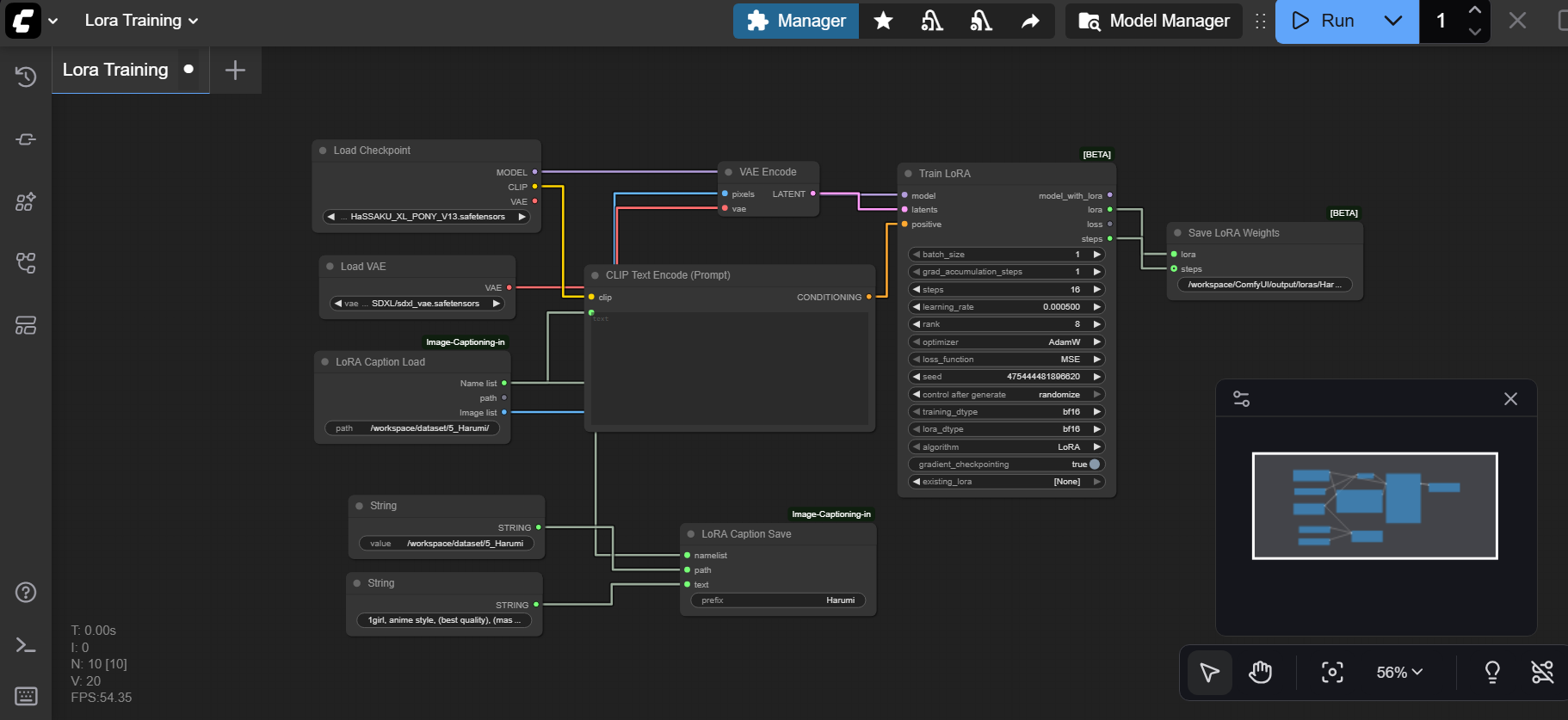This screenshot has height=720, width=1568.
Task: Toggle gradient_checkpointing in Train LoRA
Action: click(1094, 465)
